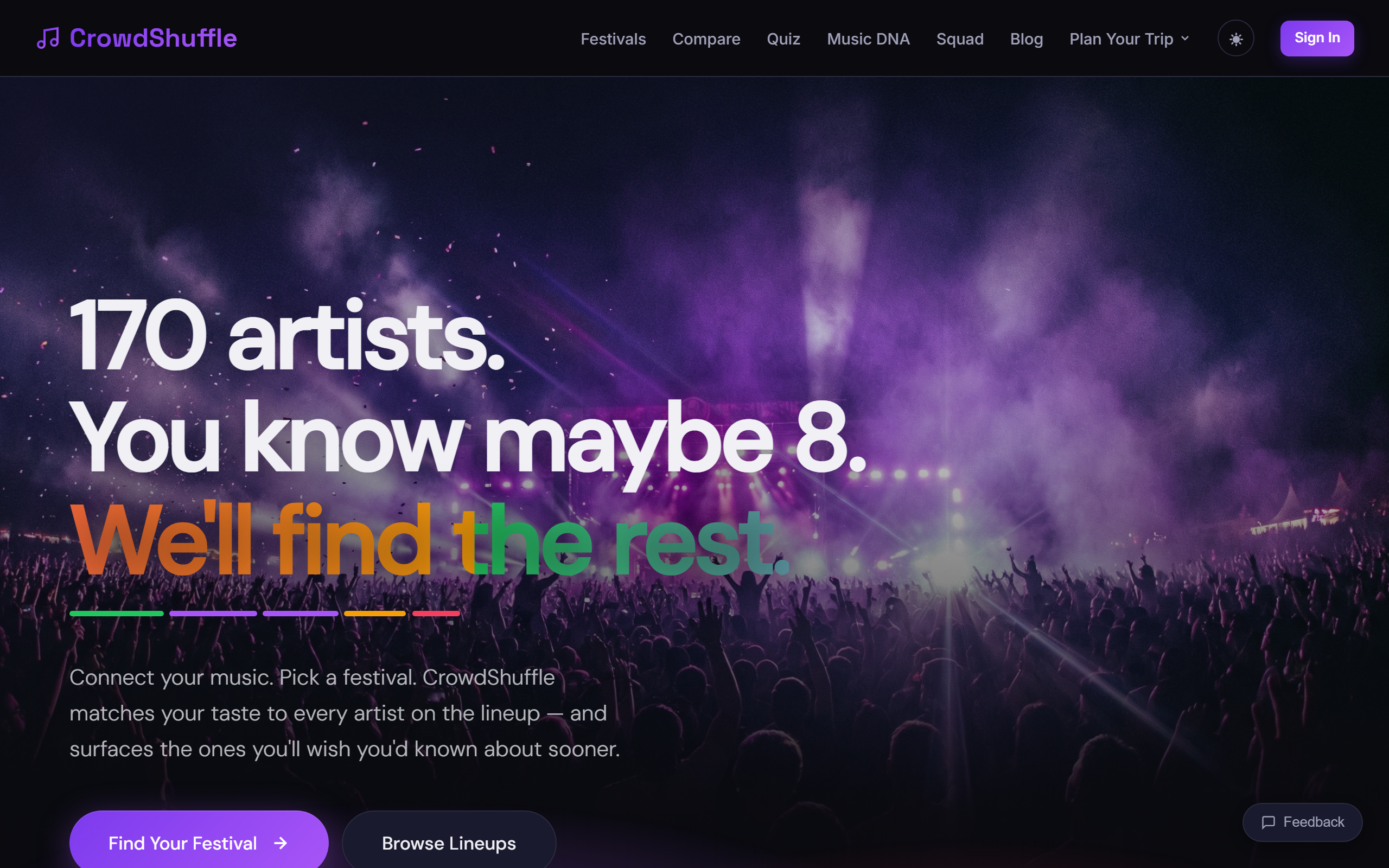Screen dimensions: 1389x868
Task: Click the red accent bar below the hero text
Action: click(x=436, y=614)
